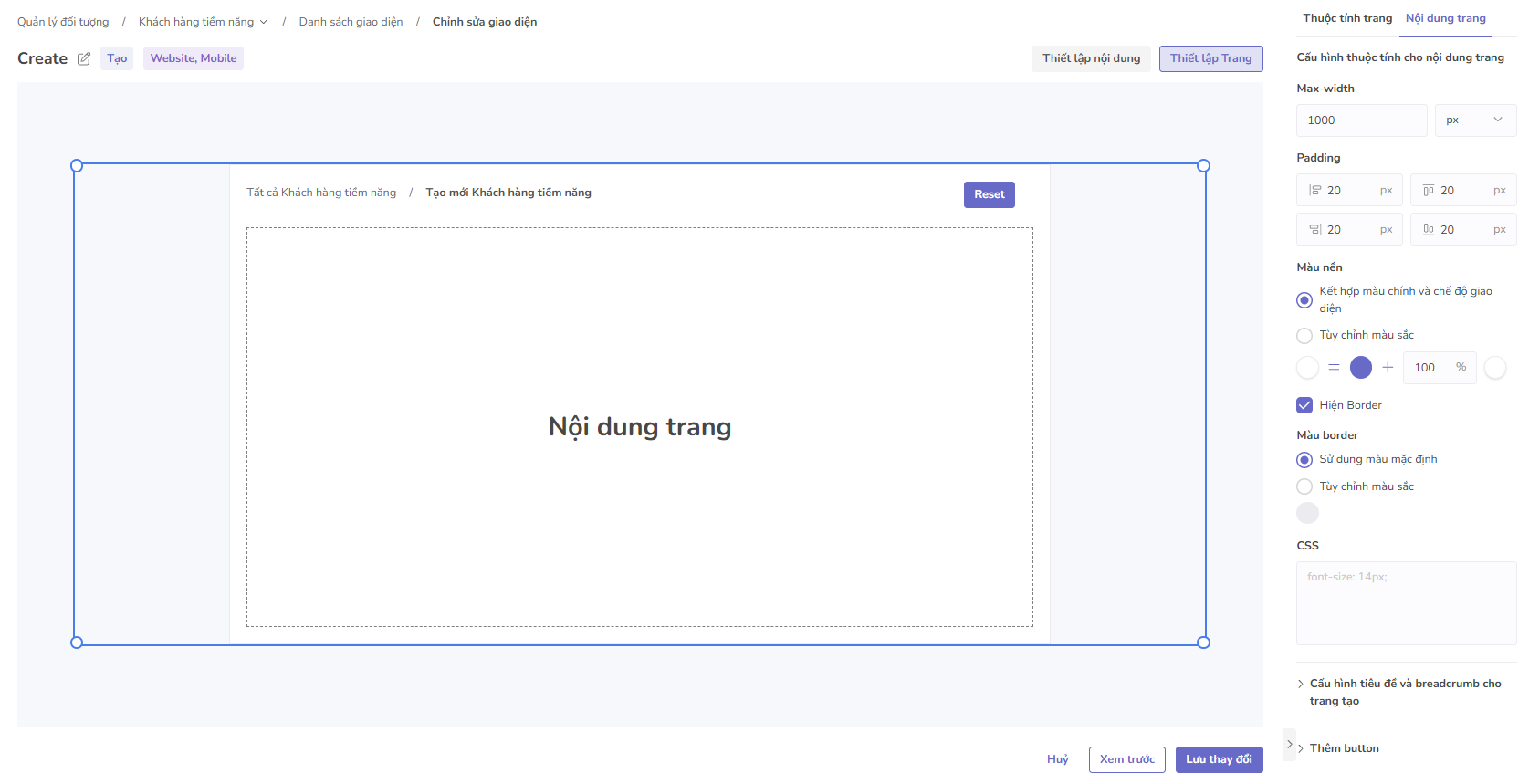1529x784 pixels.
Task: Click the gray border color swatch
Action: point(1308,513)
